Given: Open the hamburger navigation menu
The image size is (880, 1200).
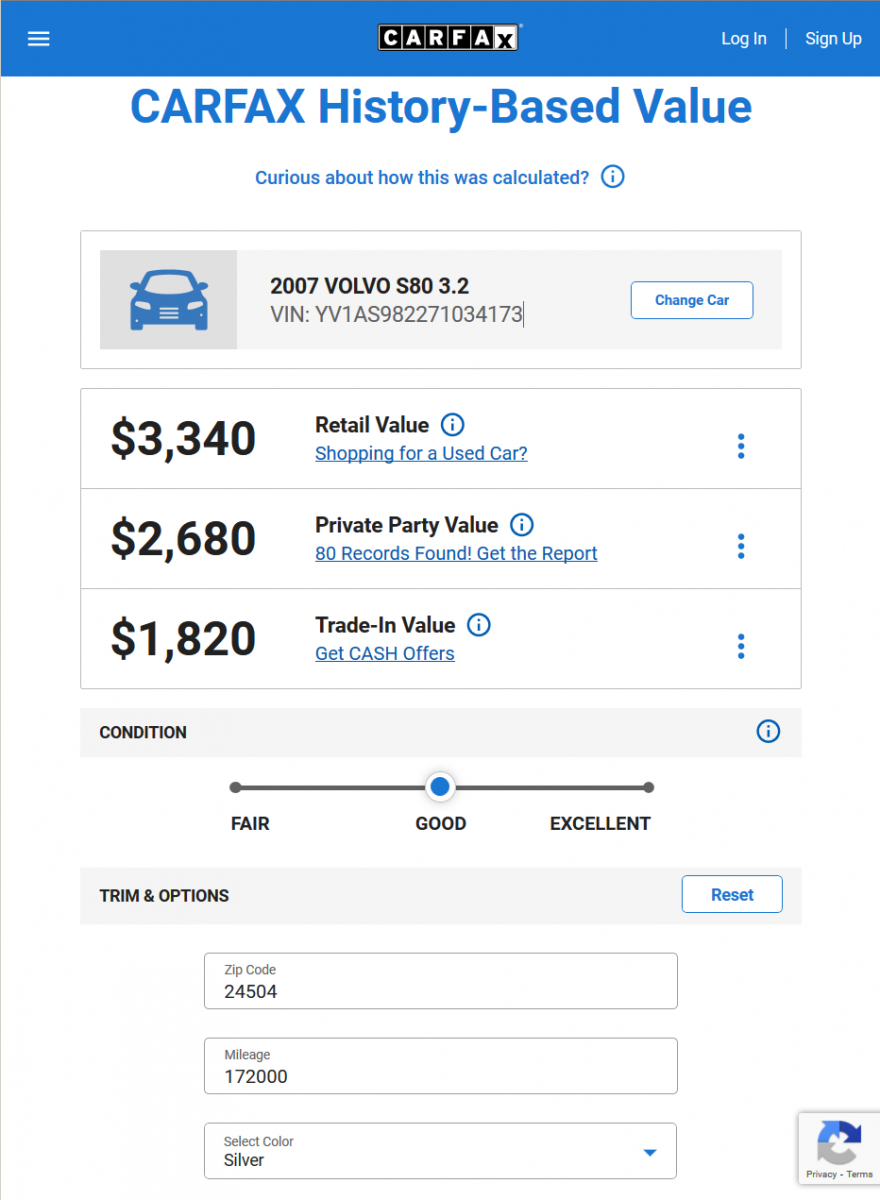Looking at the screenshot, I should tap(39, 39).
